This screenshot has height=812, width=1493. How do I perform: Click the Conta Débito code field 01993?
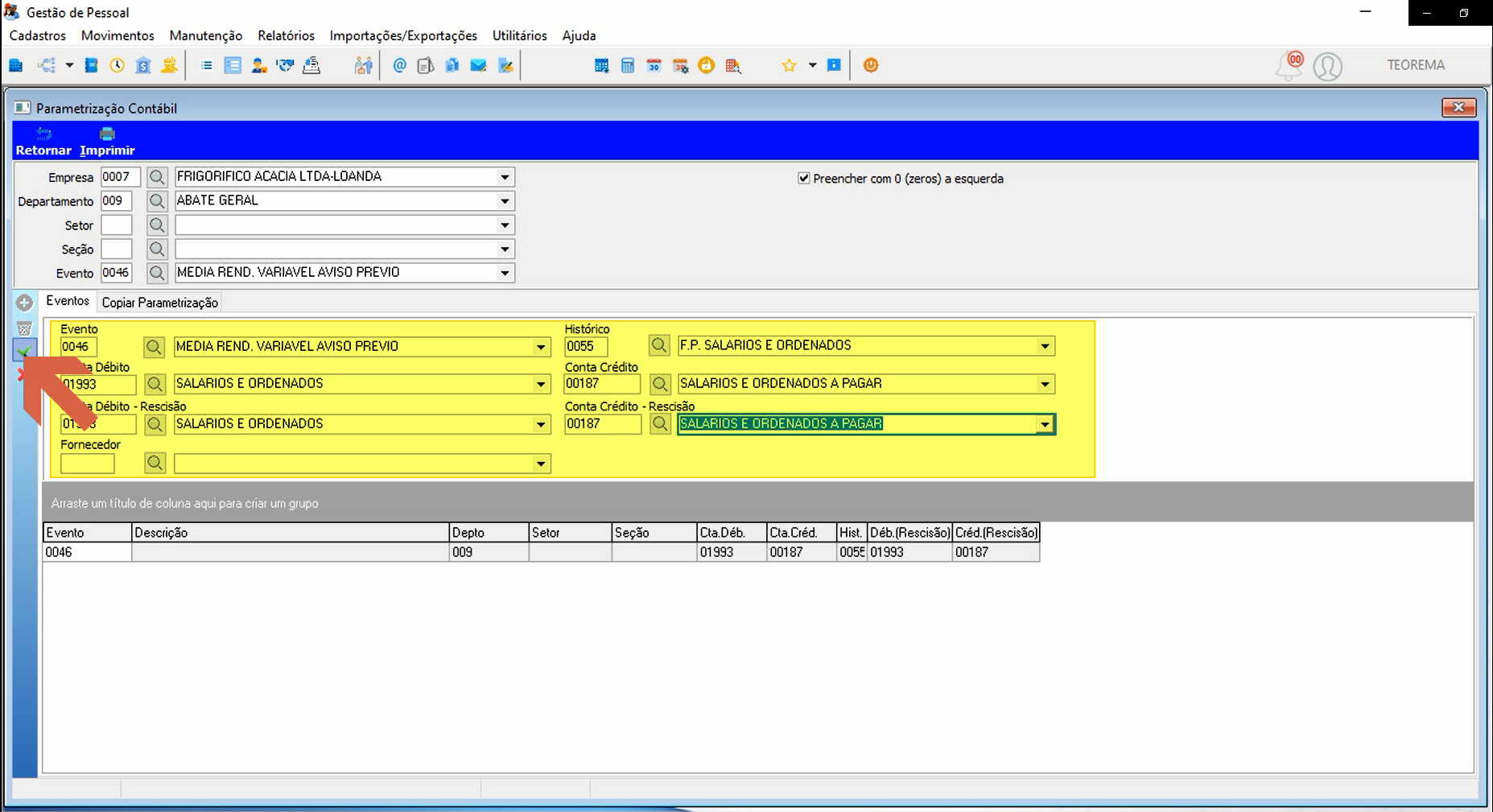pos(98,384)
